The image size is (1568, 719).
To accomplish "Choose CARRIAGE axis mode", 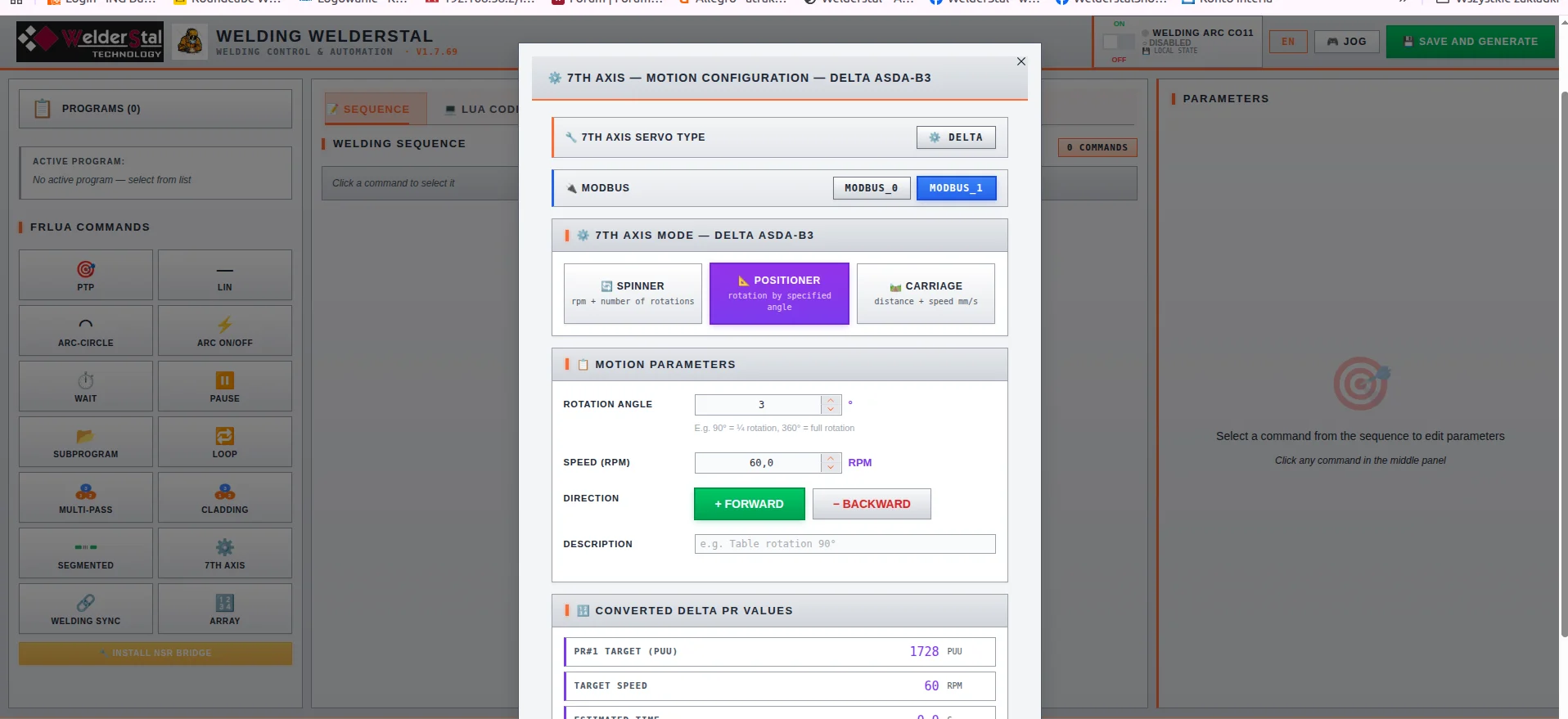I will 926,294.
